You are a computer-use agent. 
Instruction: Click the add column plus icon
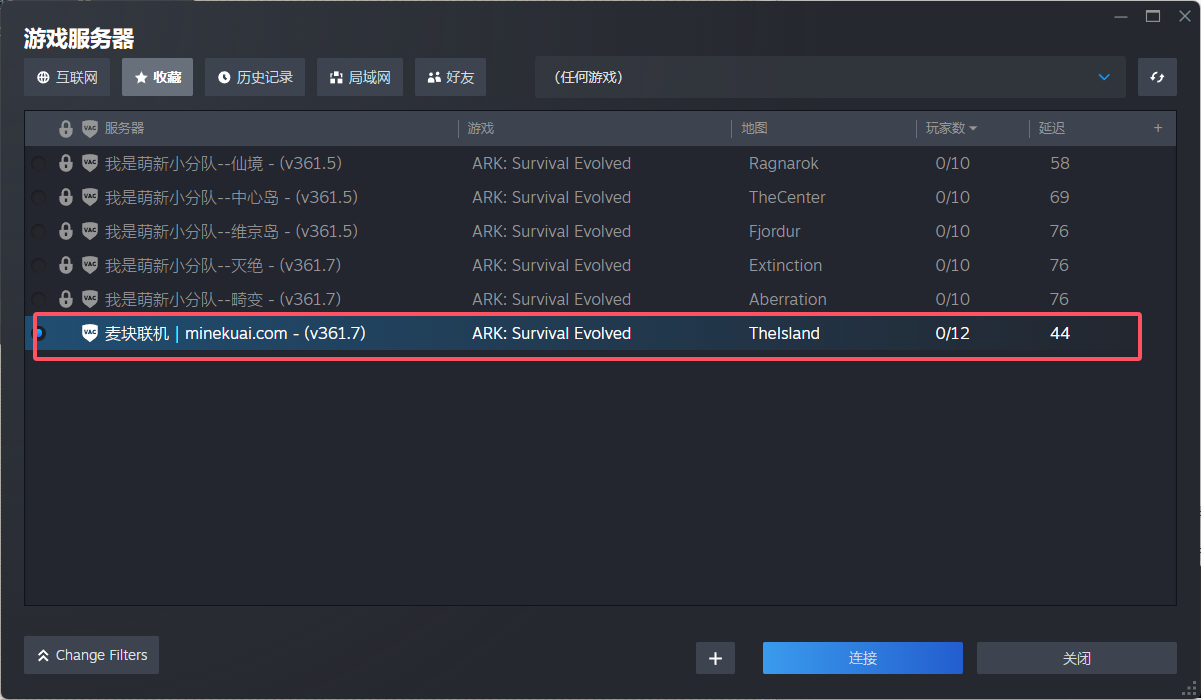[1158, 128]
